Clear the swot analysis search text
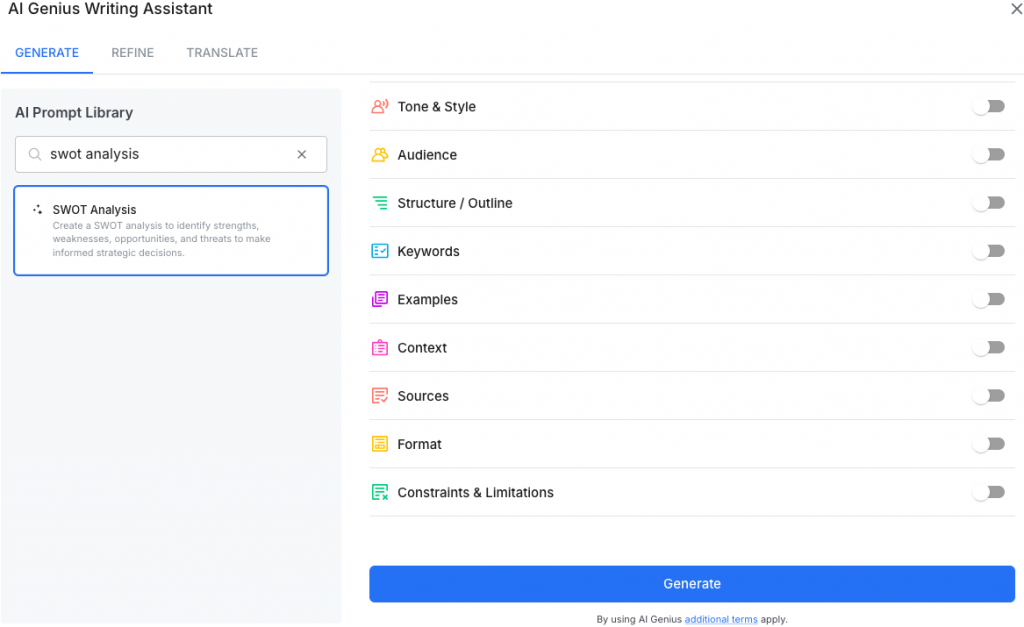Image resolution: width=1024 pixels, height=627 pixels. click(x=302, y=154)
